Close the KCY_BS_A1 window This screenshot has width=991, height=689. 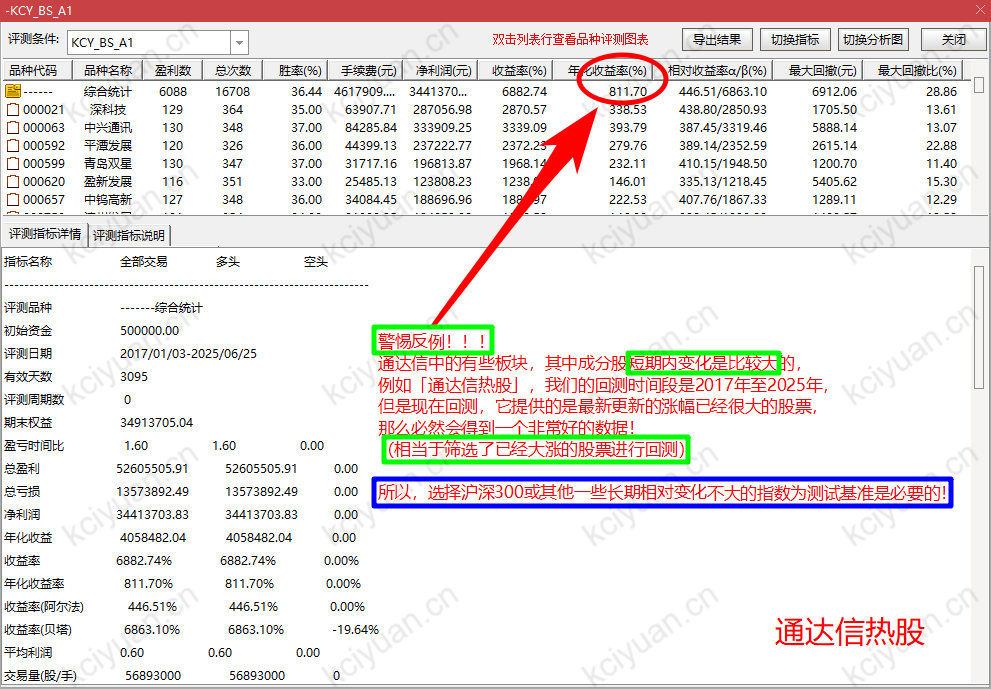coord(978,9)
